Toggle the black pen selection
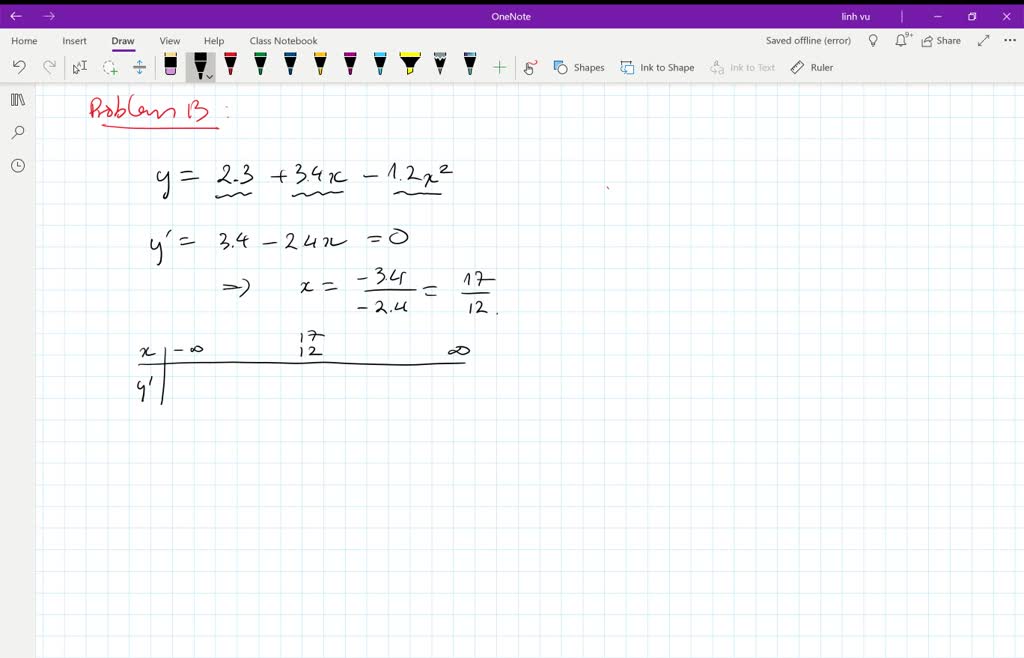This screenshot has width=1024, height=658. (200, 66)
